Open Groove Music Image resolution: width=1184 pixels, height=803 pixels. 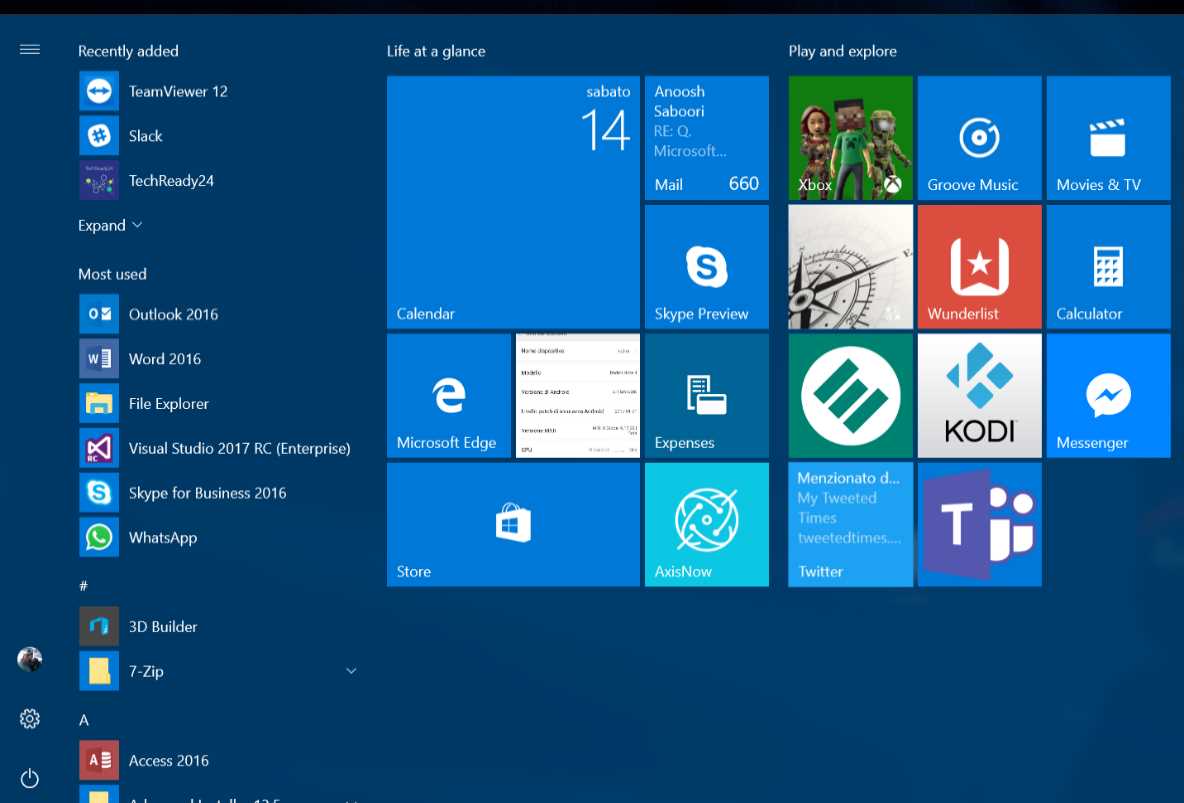[978, 137]
